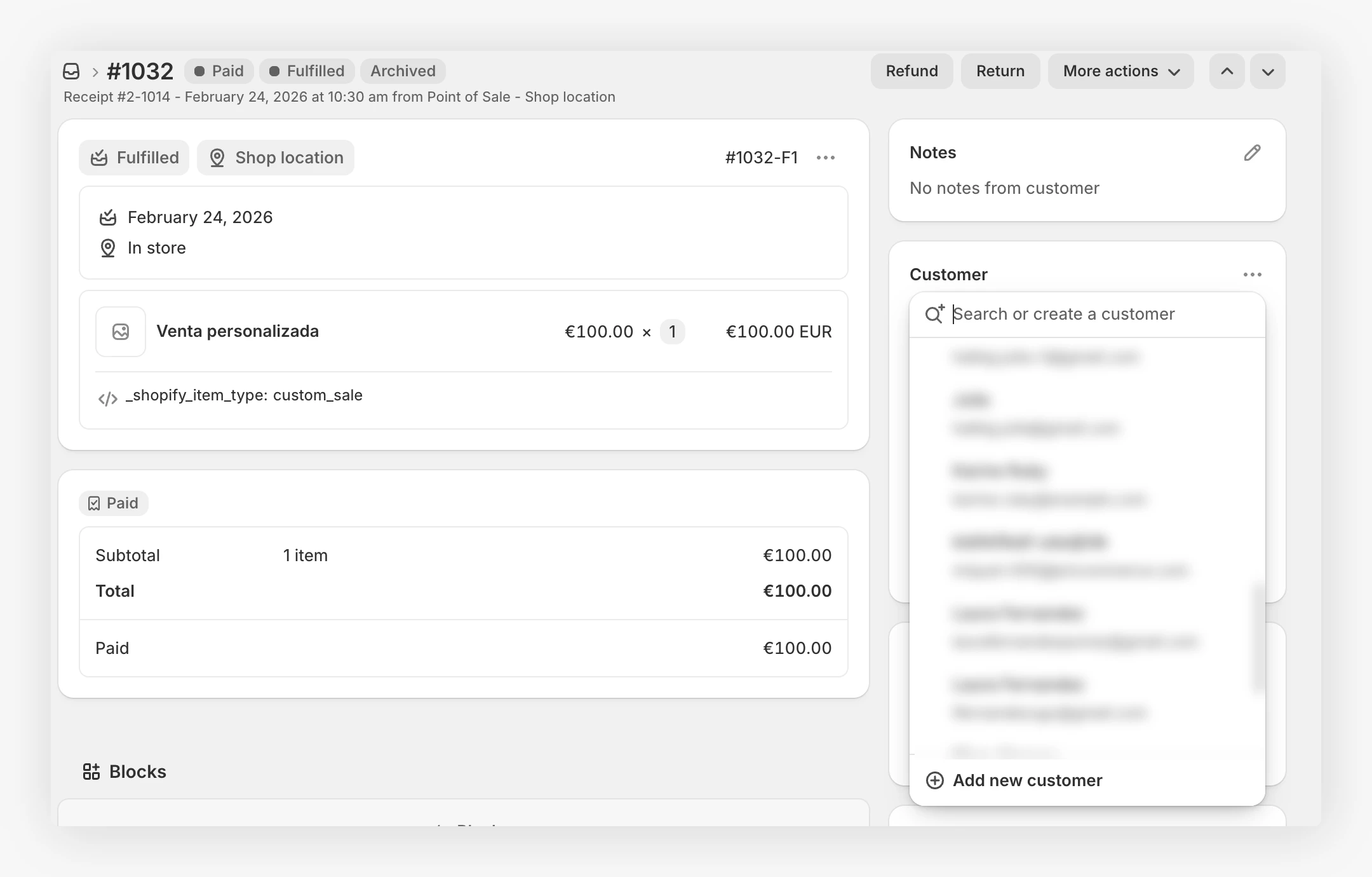Click the Refund button
1372x877 pixels.
911,71
